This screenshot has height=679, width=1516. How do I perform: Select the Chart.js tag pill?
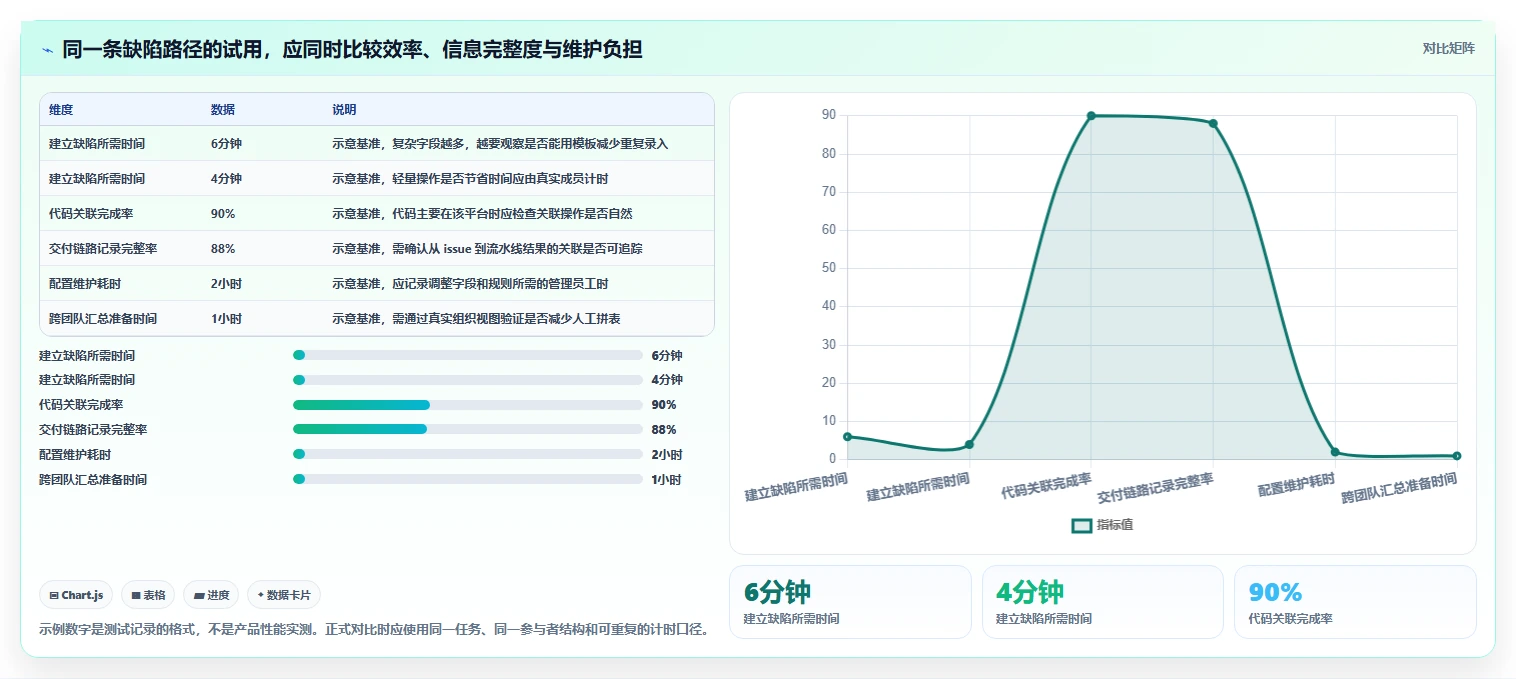pos(76,595)
